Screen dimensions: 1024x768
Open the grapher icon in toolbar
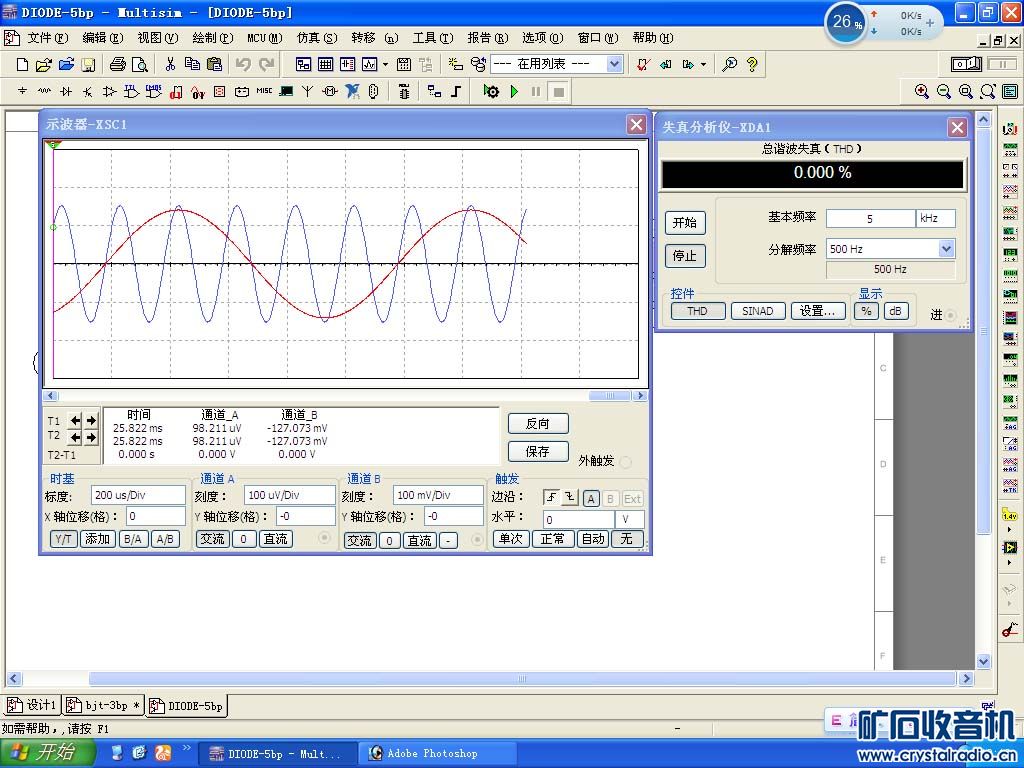click(x=369, y=64)
